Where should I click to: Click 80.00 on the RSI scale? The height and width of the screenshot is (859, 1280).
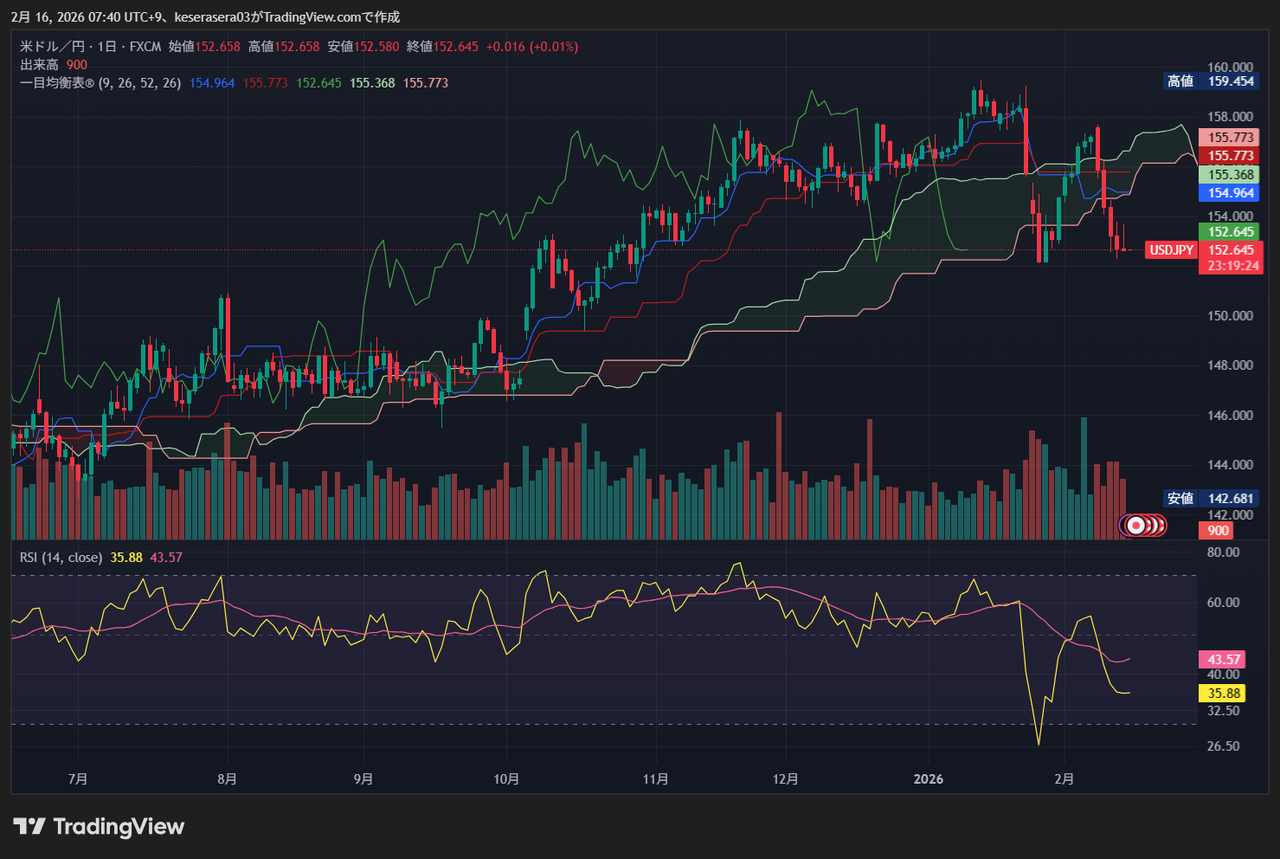click(1224, 552)
